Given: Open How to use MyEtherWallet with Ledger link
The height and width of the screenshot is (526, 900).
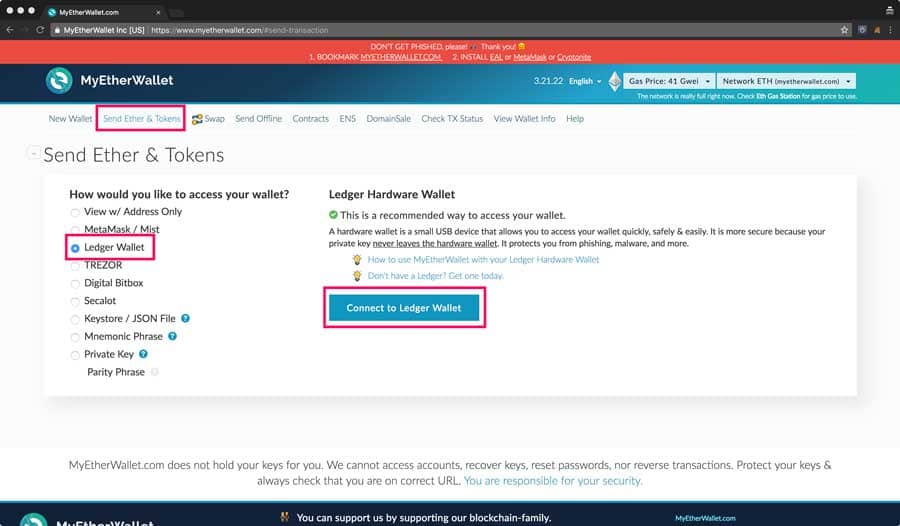Looking at the screenshot, I should pyautogui.click(x=483, y=260).
